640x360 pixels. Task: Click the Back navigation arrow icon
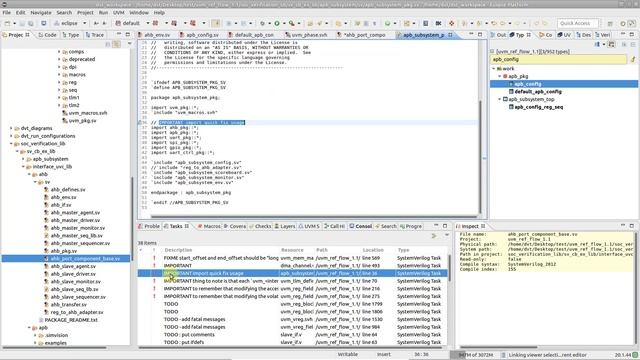point(494,23)
